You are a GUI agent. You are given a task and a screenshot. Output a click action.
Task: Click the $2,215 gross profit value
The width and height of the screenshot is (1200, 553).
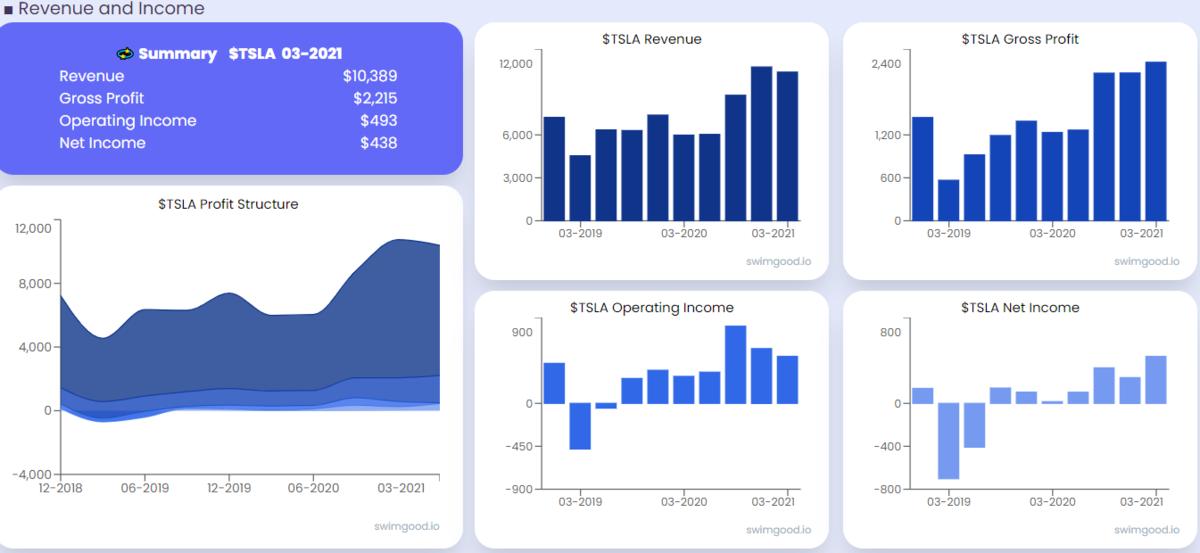[x=375, y=98]
